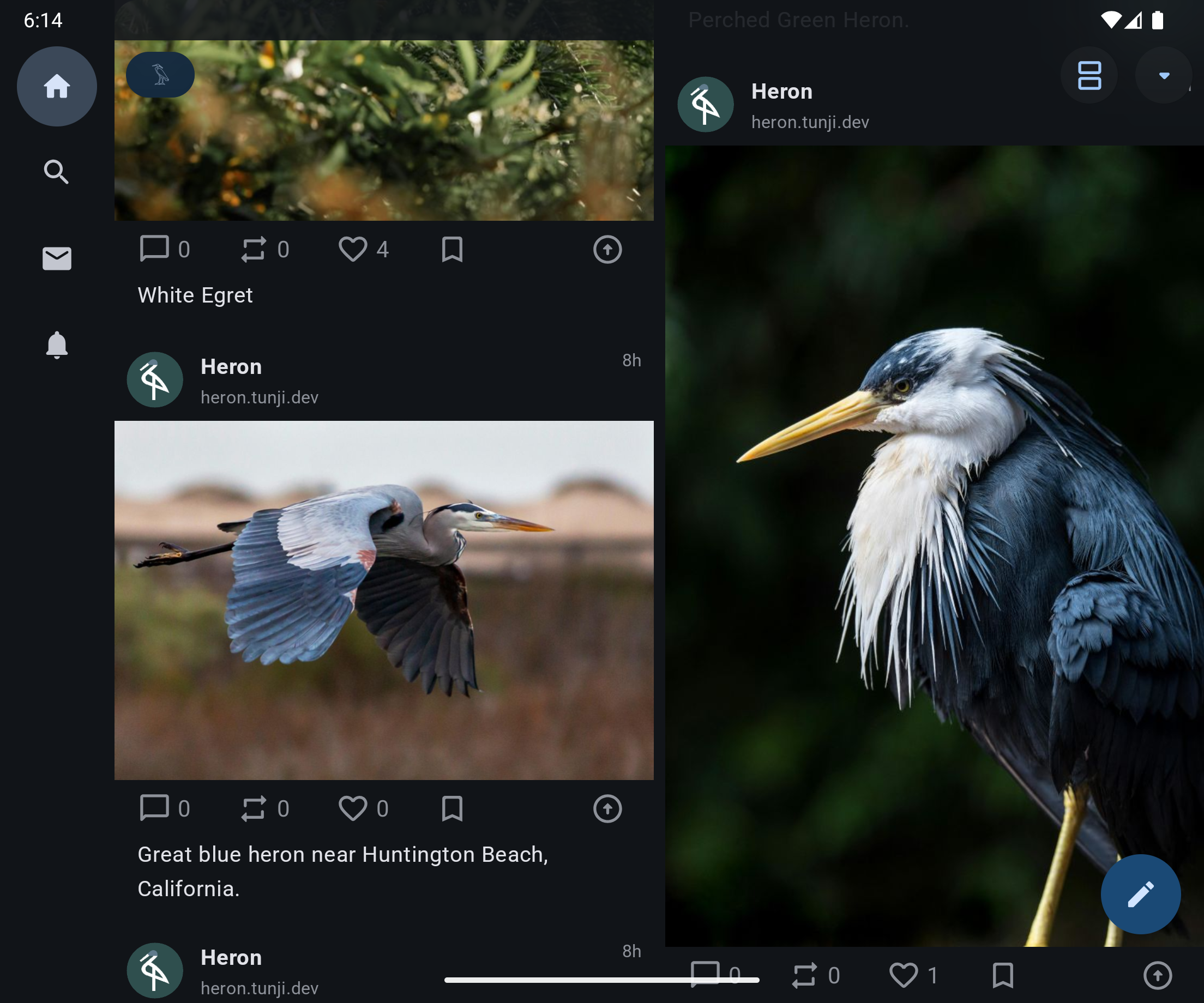The image size is (1204, 1003).
Task: Share the White Egret post
Action: click(607, 249)
